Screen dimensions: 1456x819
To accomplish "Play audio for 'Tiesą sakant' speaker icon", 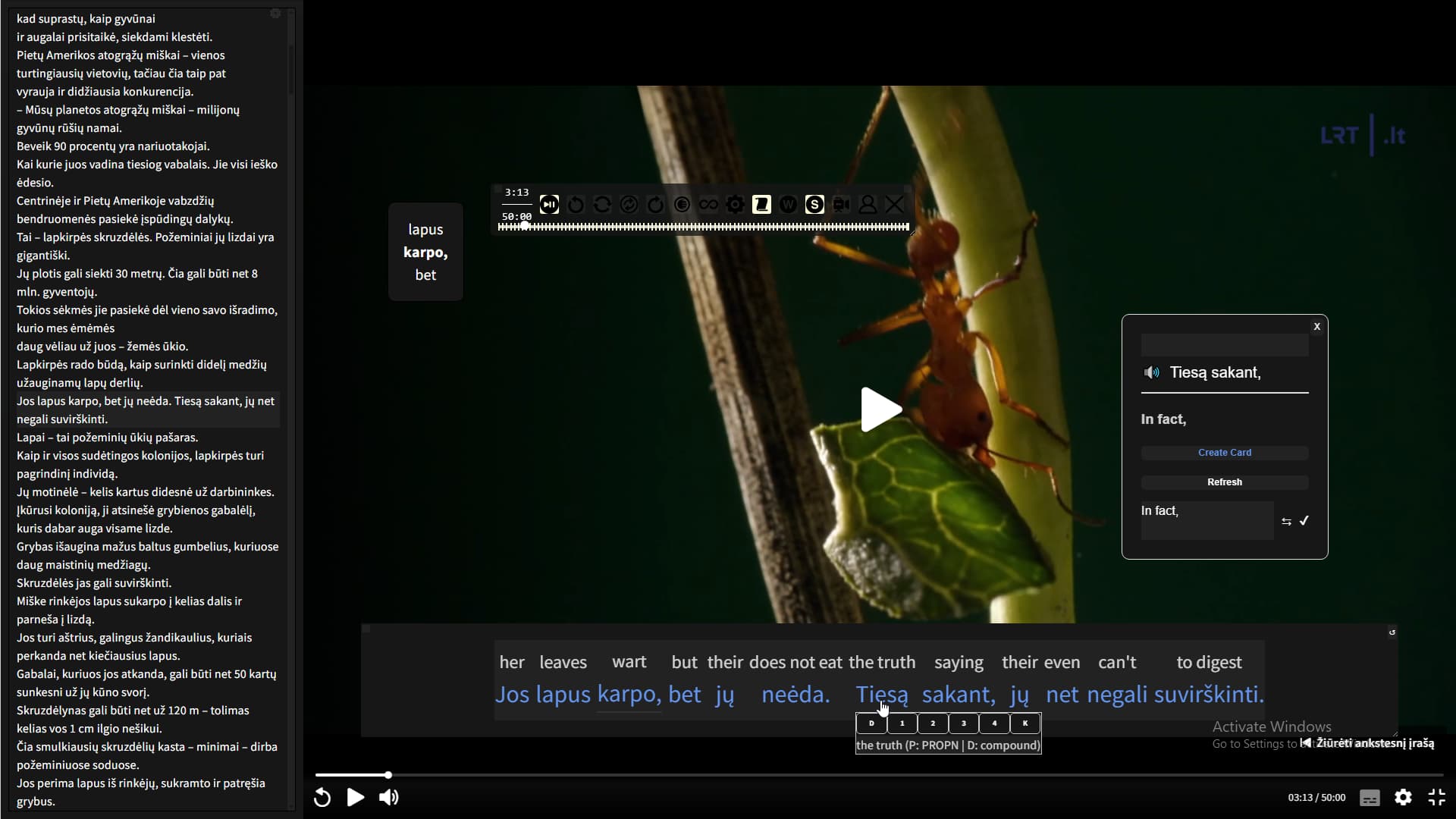I will click(1152, 372).
